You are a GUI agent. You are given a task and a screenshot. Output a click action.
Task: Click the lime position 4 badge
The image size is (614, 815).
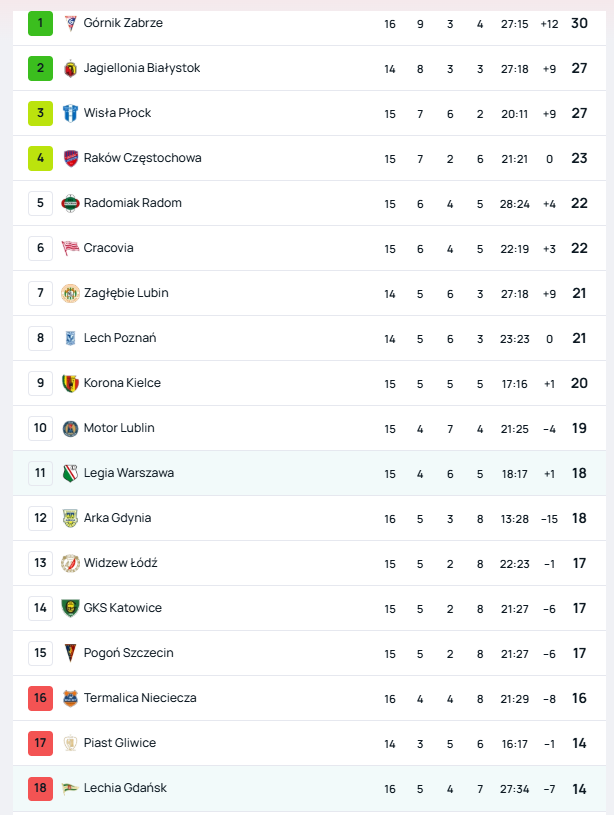click(x=40, y=158)
